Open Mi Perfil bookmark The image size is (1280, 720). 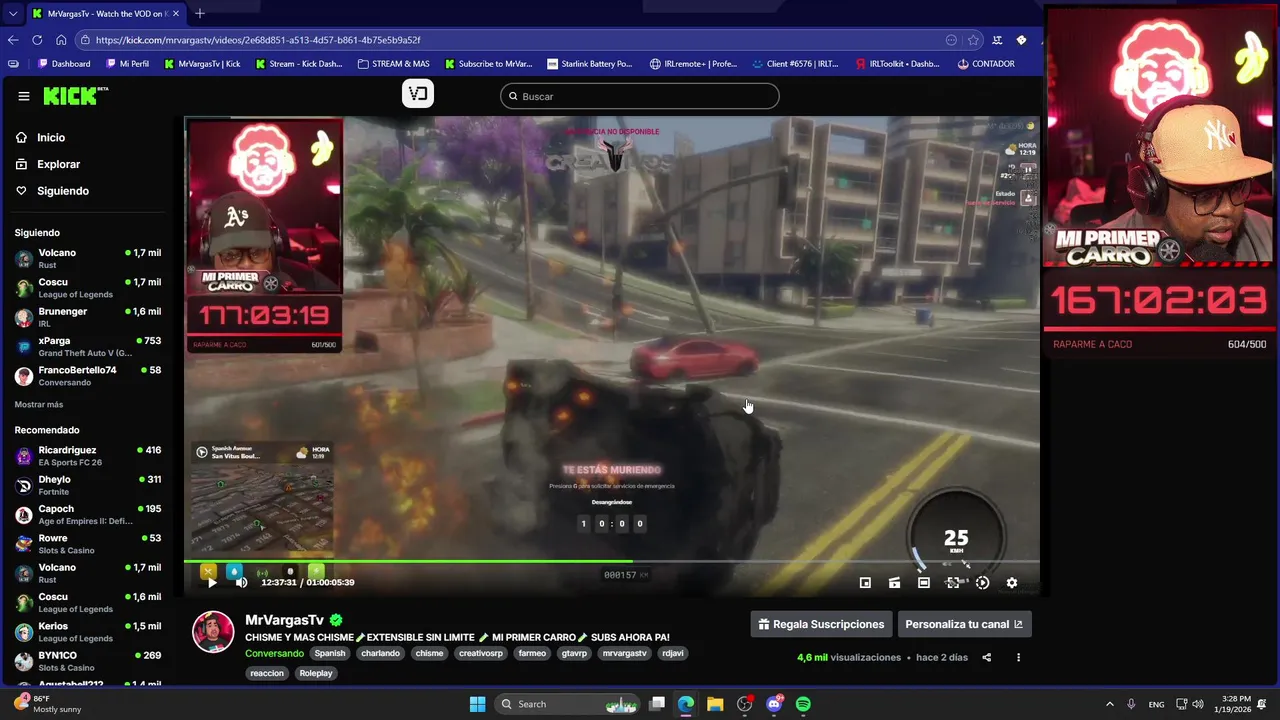click(x=126, y=64)
